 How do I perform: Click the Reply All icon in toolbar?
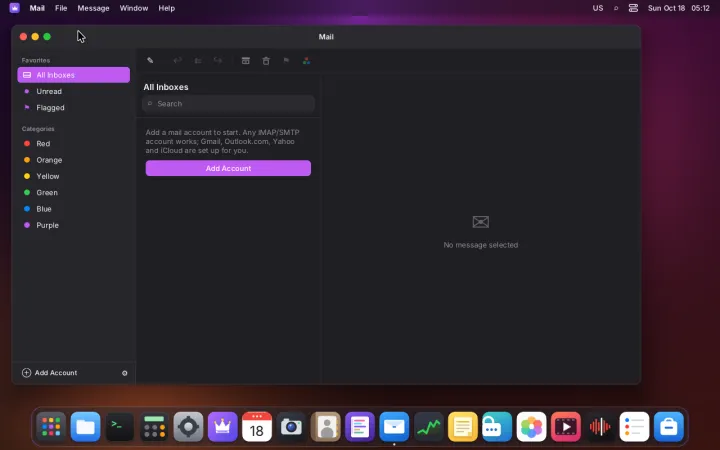coord(198,61)
